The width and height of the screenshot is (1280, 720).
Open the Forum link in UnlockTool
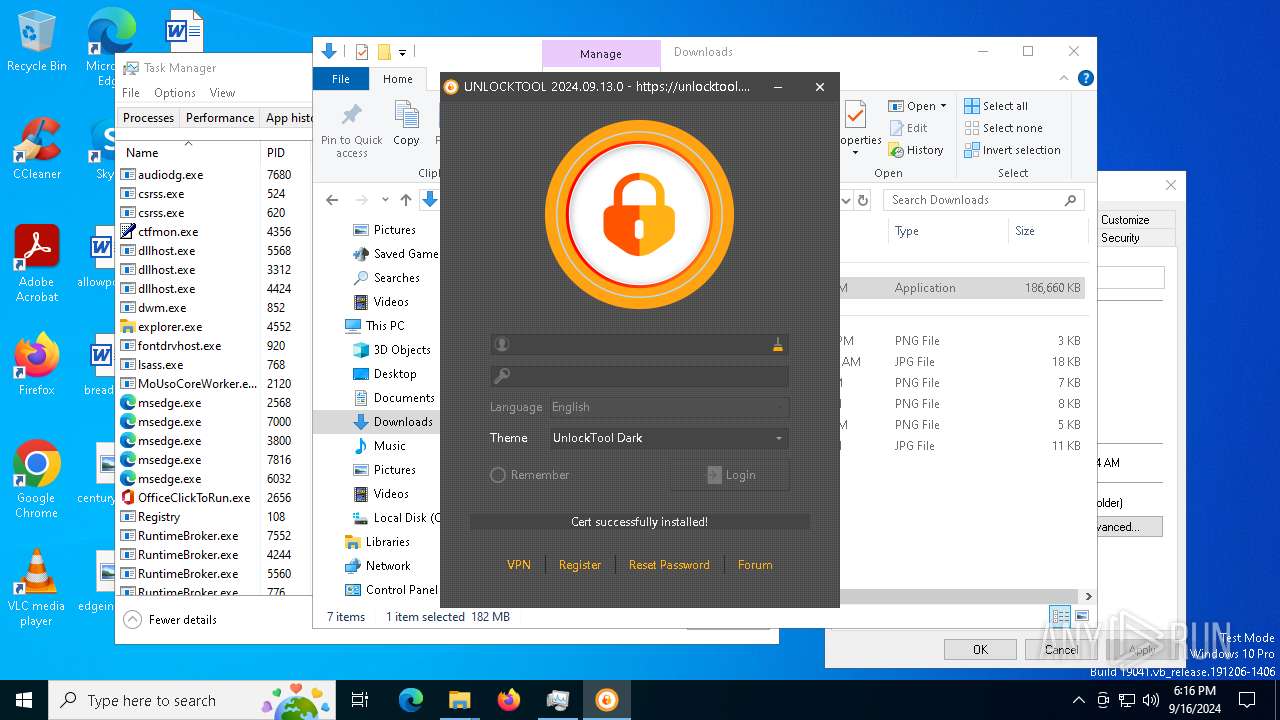755,565
